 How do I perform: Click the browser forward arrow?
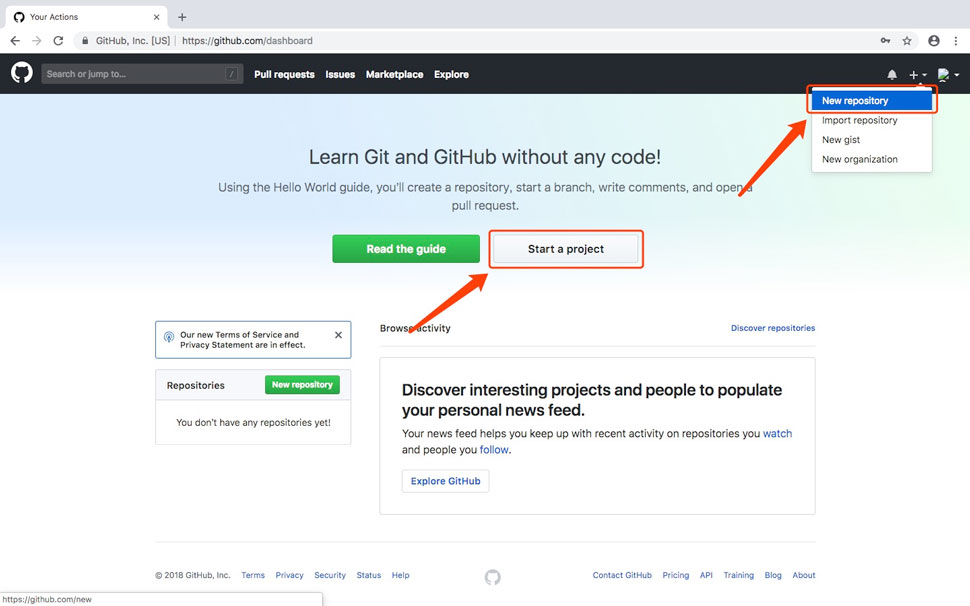click(x=36, y=41)
